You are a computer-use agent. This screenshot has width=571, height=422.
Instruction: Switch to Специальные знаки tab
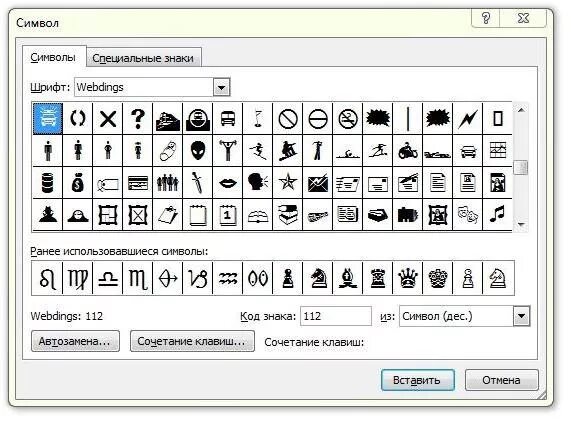(x=143, y=58)
